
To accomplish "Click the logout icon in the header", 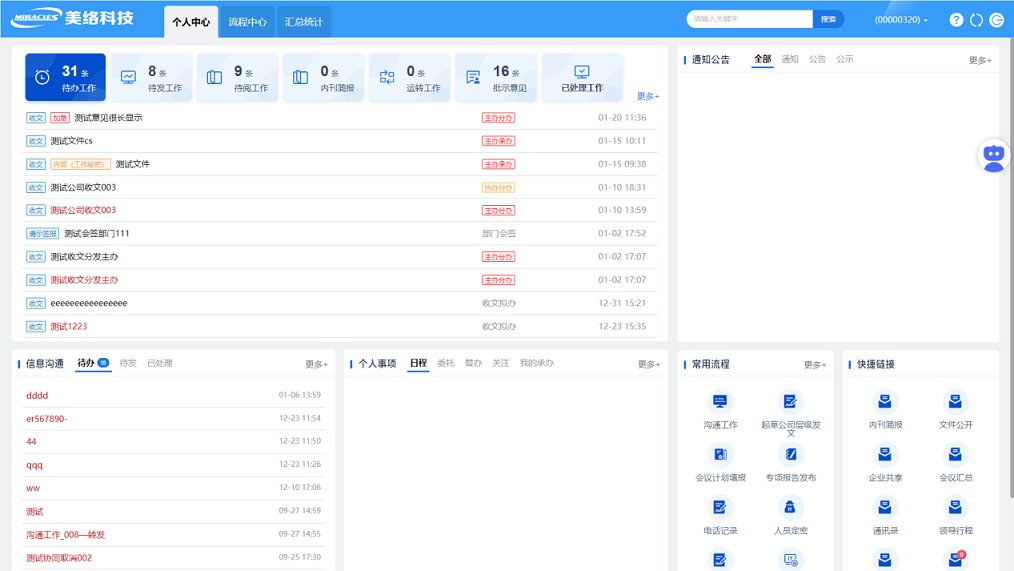I will (996, 20).
